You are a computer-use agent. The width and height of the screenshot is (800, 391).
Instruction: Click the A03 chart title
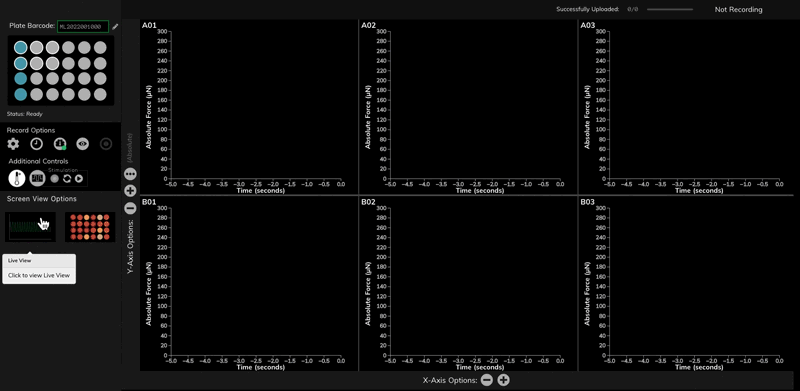[x=588, y=25]
